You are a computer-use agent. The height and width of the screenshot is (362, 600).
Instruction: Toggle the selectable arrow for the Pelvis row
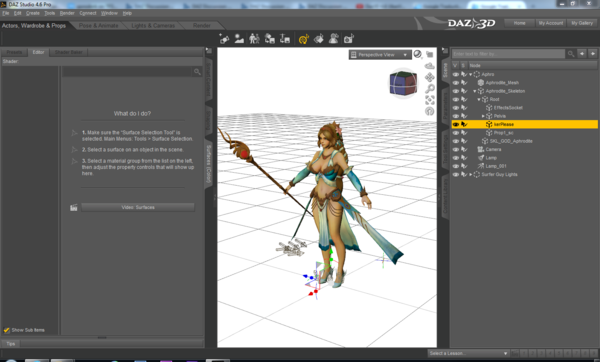(x=464, y=116)
